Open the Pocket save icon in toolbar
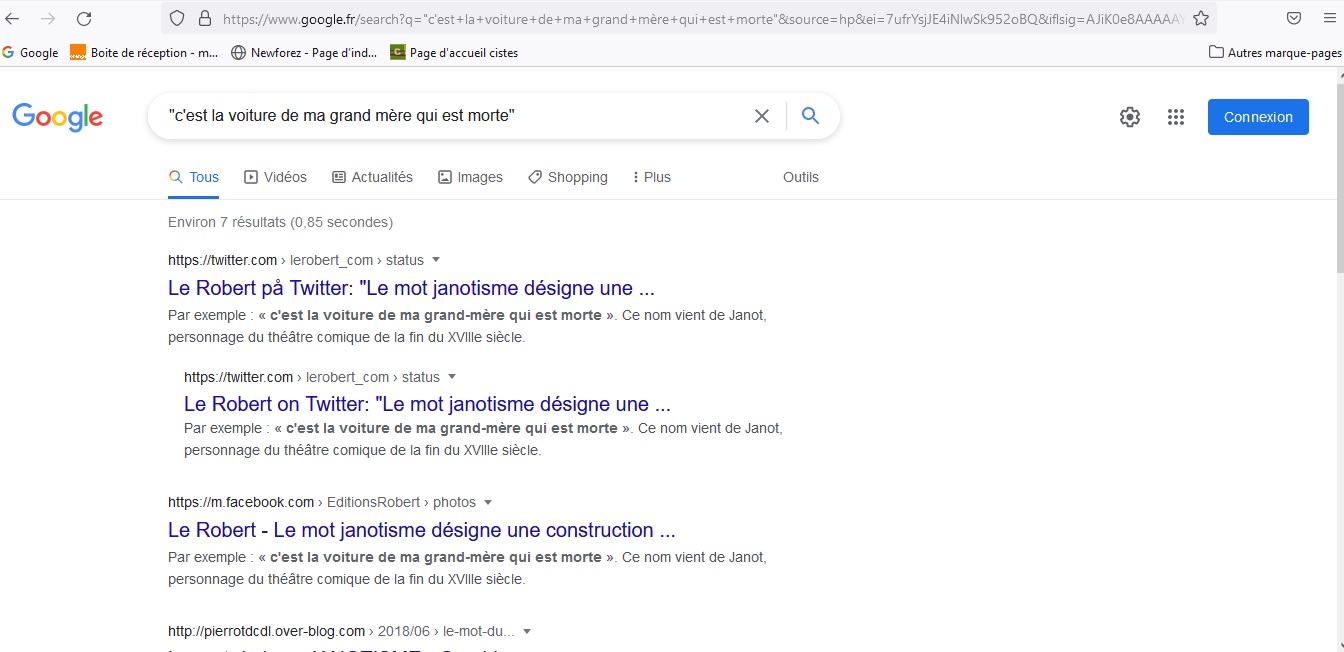Screen dimensions: 1344x652 [x=1293, y=18]
